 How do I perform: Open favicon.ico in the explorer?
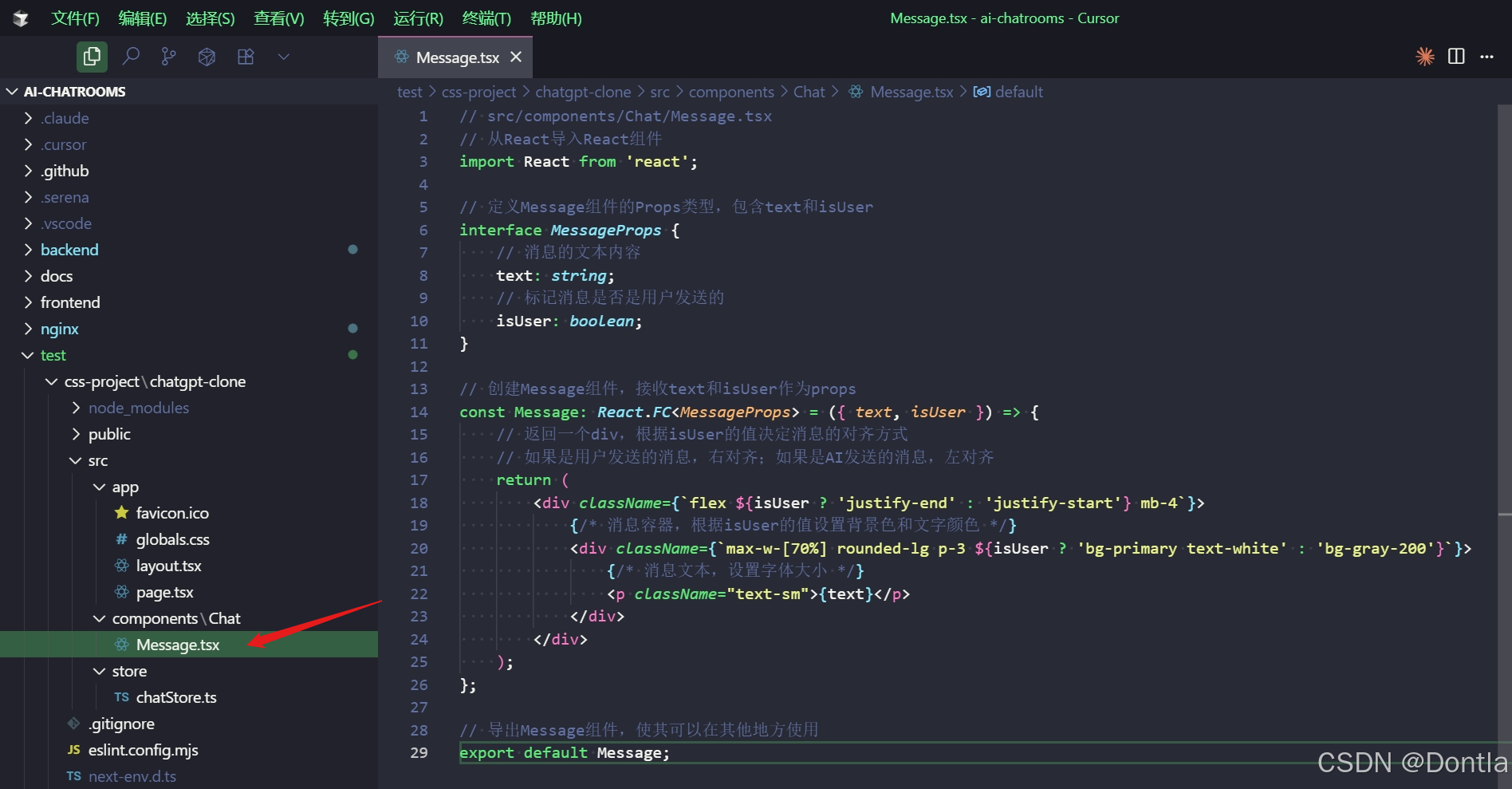189,513
